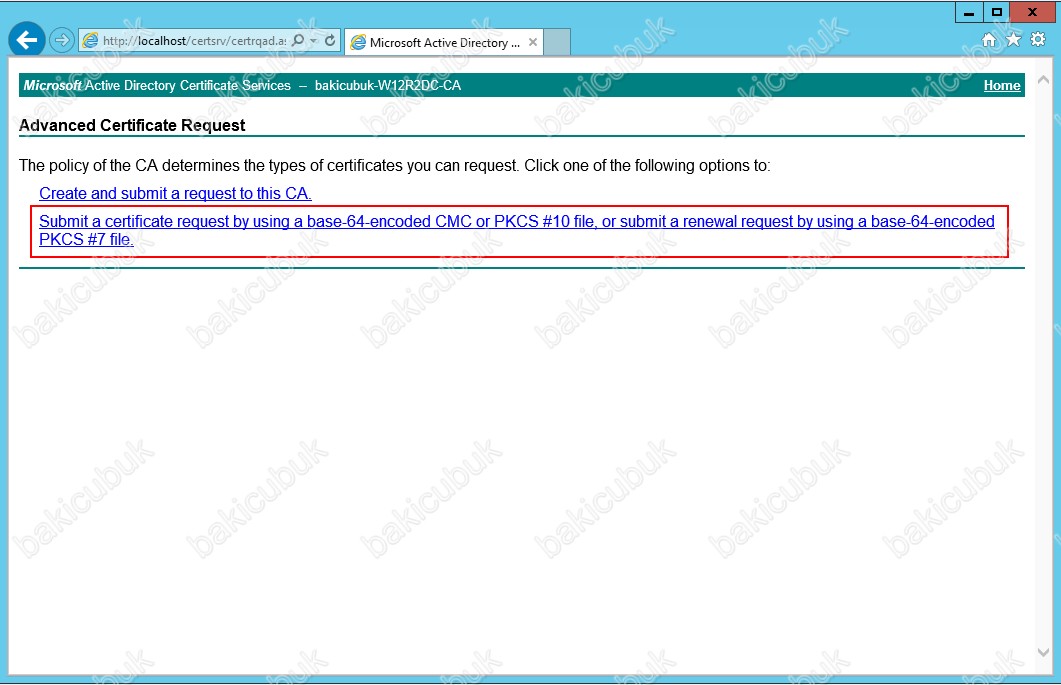Refresh the page with the reload icon
The height and width of the screenshot is (685, 1061).
330,41
